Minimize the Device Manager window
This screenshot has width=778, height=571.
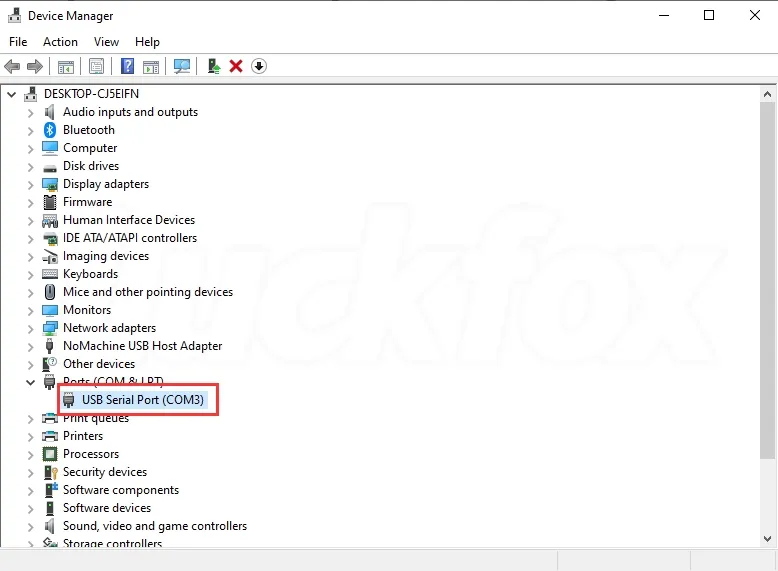pyautogui.click(x=664, y=15)
